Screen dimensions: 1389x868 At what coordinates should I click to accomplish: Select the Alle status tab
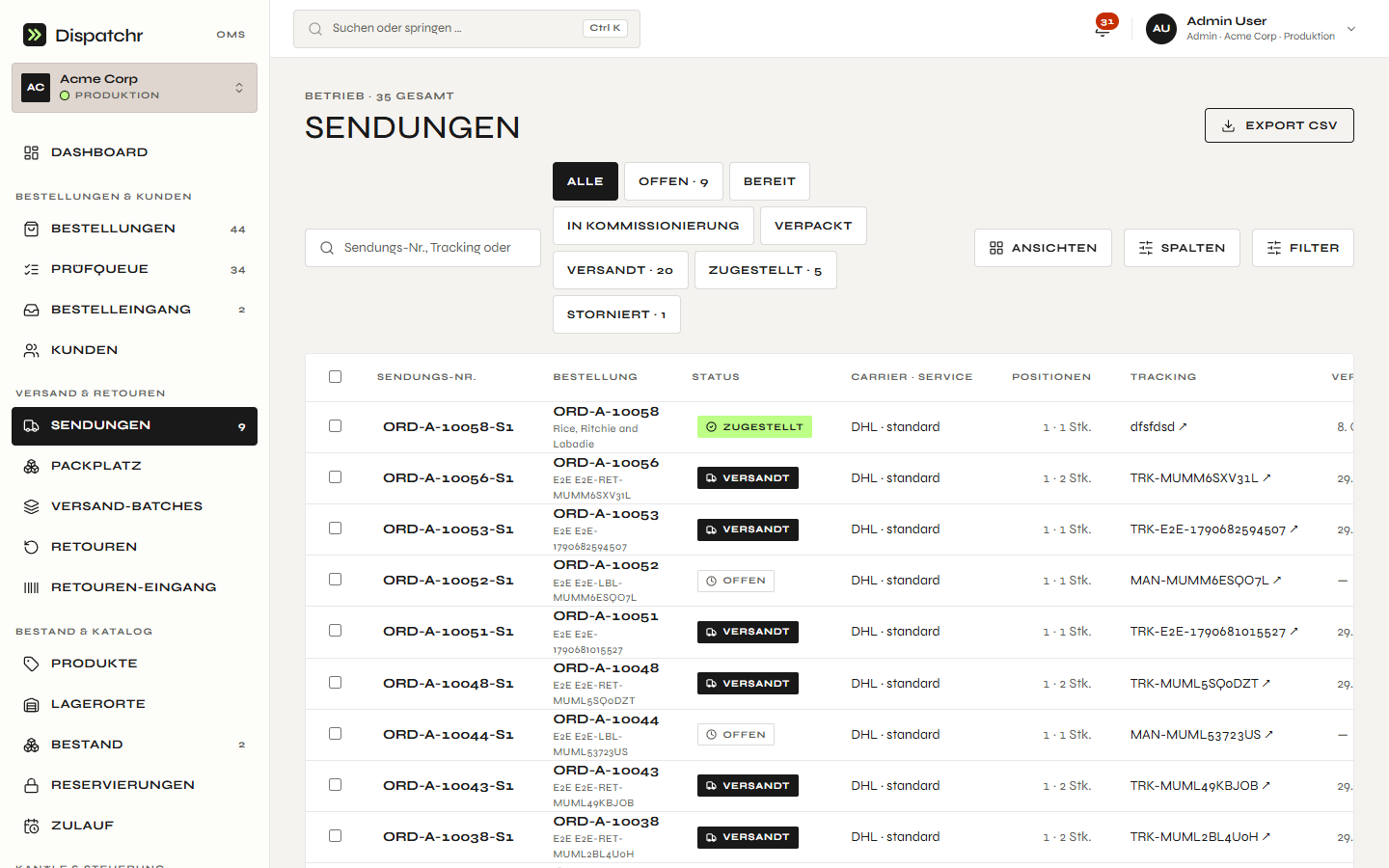[x=586, y=181]
